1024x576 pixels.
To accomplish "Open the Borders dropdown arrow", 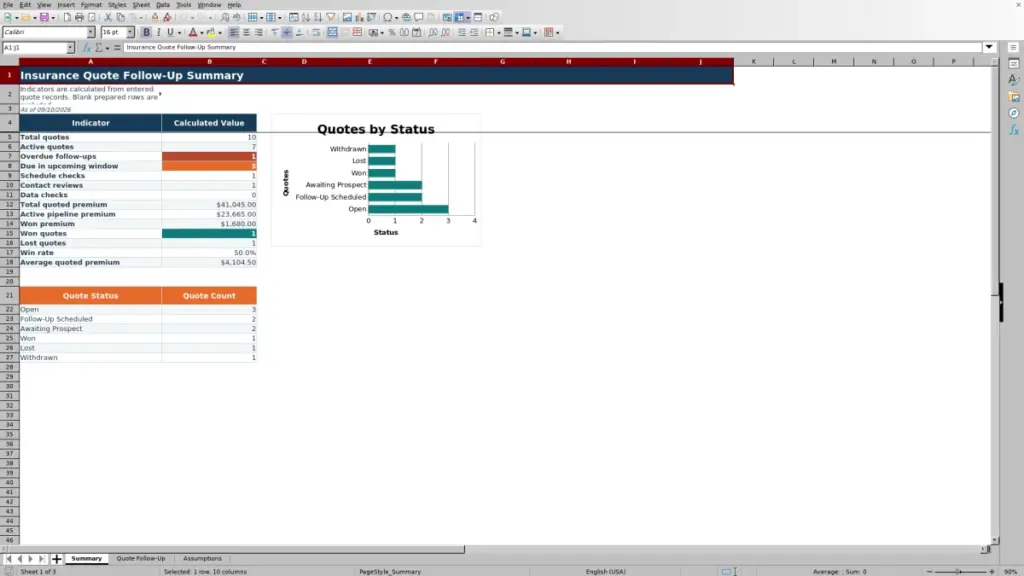I will tap(498, 33).
